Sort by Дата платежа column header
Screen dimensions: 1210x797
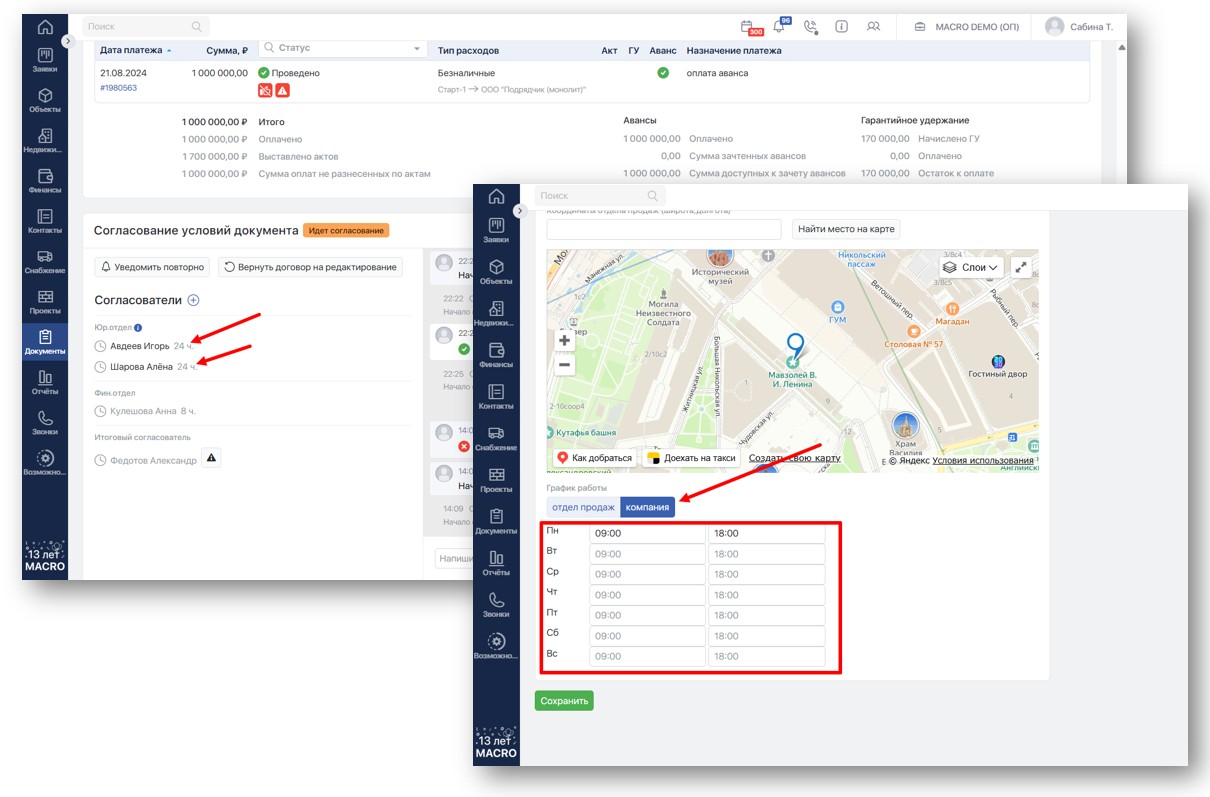[135, 50]
